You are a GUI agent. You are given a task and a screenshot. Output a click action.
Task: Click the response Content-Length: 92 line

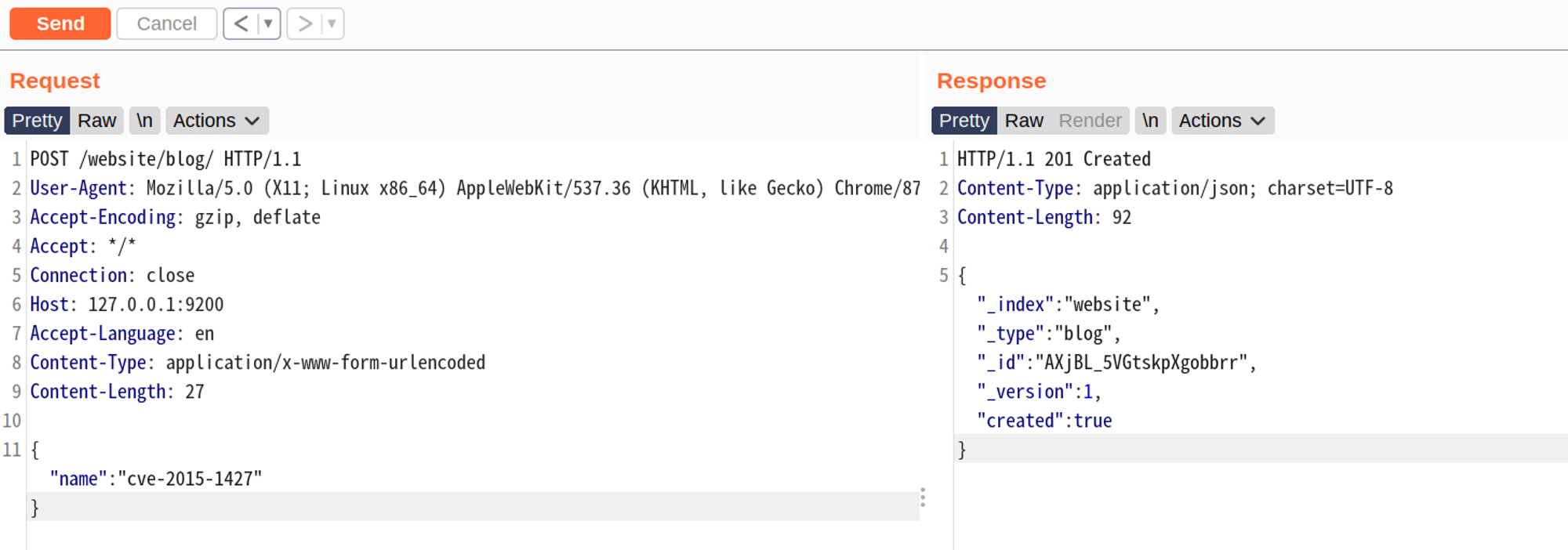(1044, 217)
